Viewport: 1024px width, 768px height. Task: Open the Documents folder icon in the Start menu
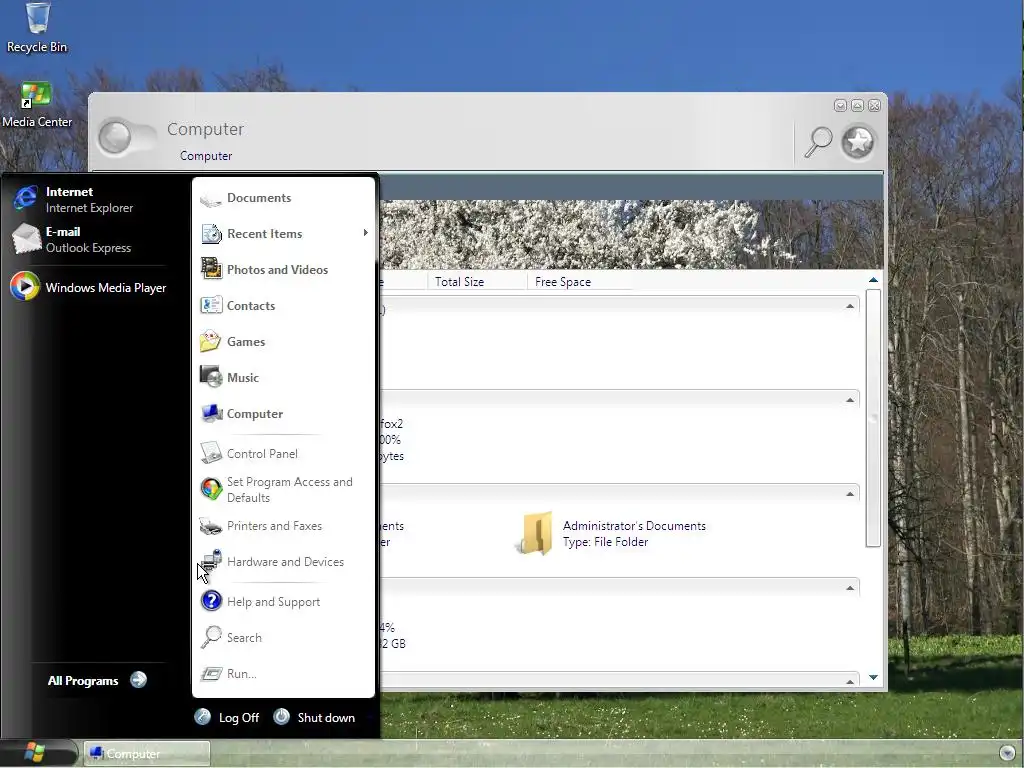211,198
